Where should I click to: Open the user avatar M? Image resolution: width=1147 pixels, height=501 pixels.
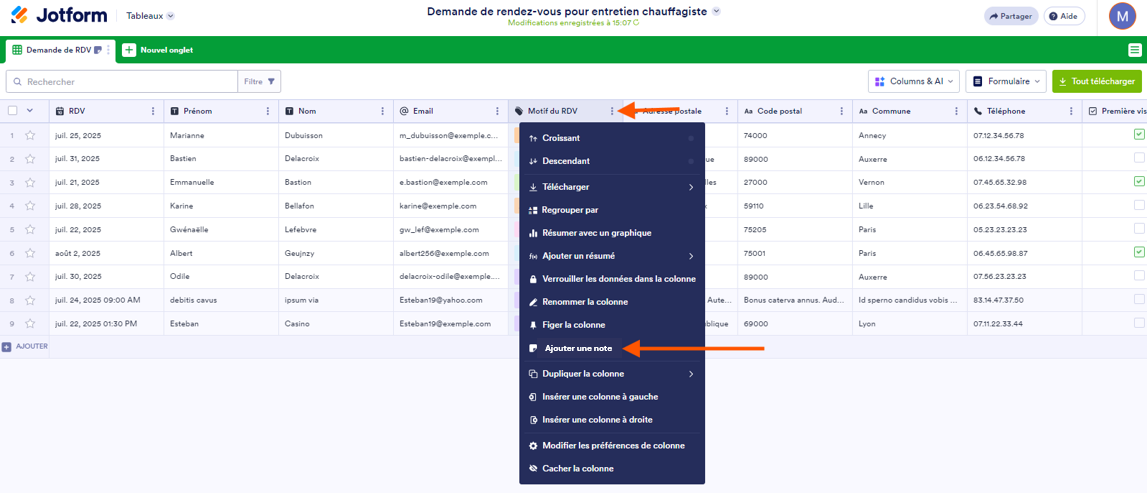[x=1121, y=16]
